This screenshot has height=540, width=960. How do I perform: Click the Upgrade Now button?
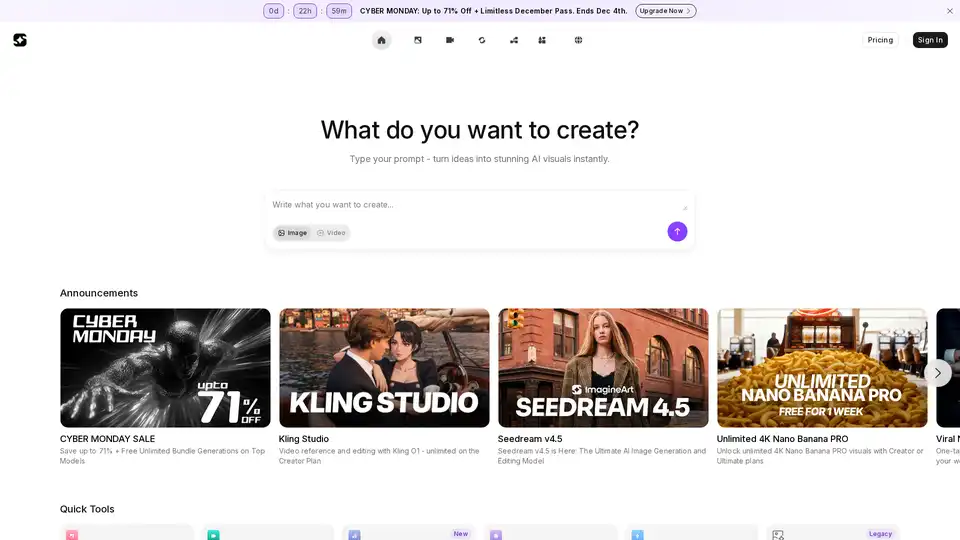(665, 11)
